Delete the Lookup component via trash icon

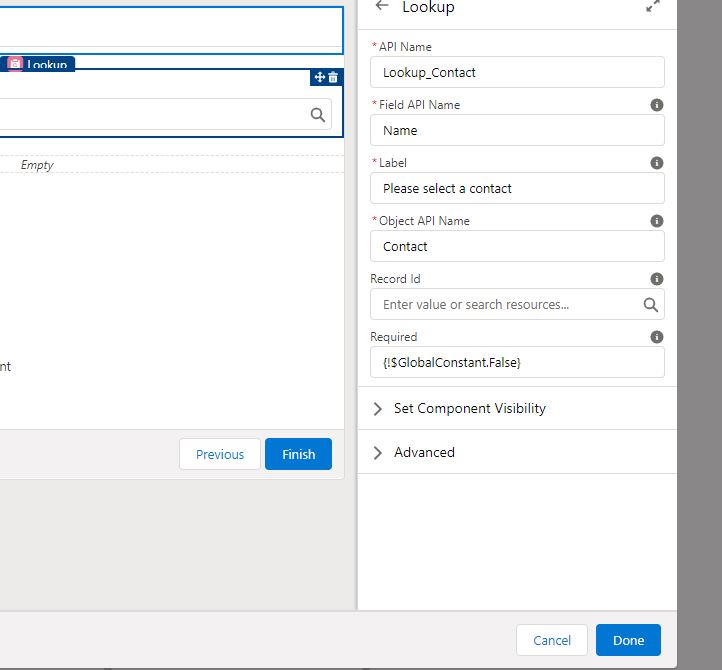click(333, 77)
